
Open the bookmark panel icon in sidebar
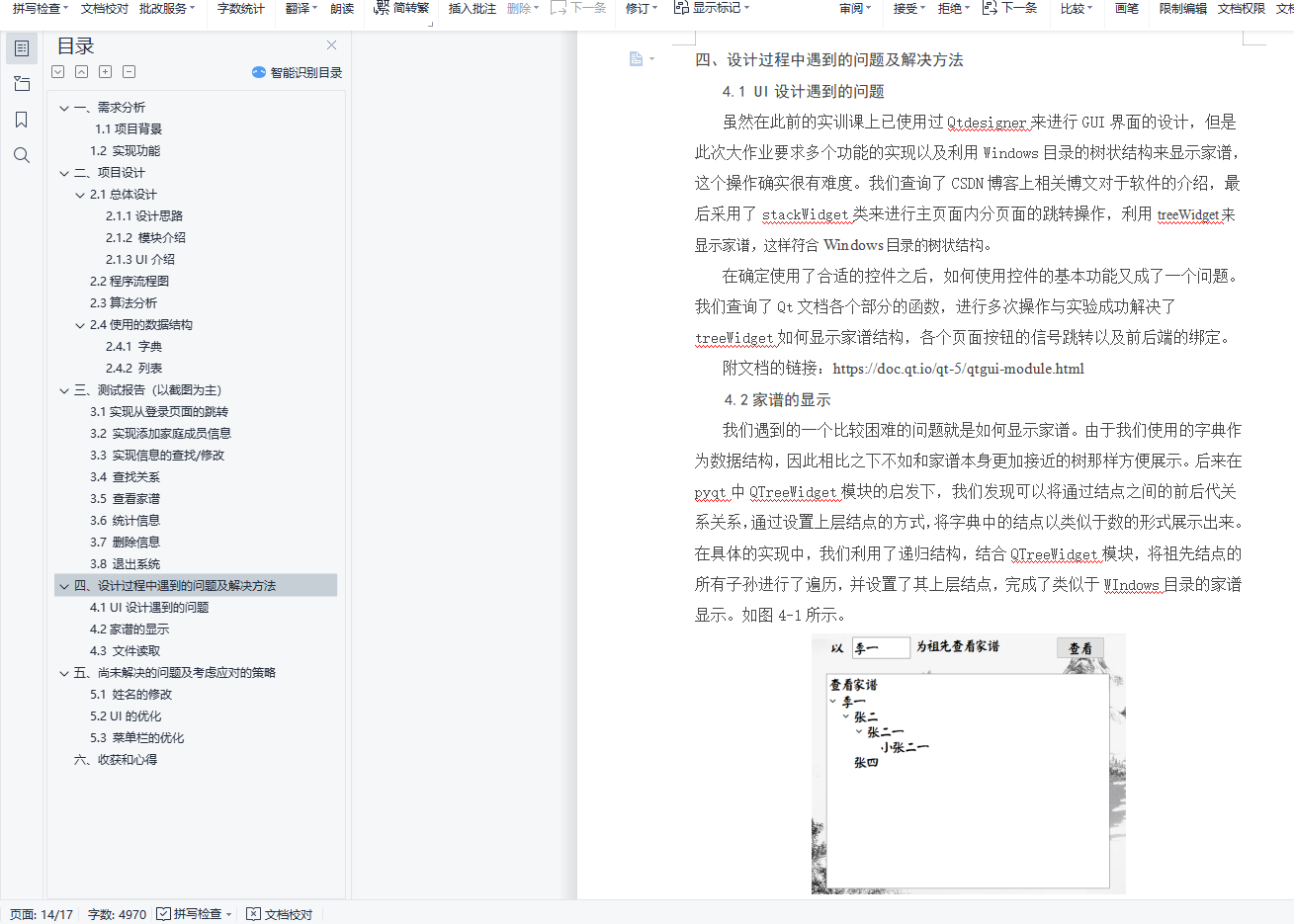22,120
